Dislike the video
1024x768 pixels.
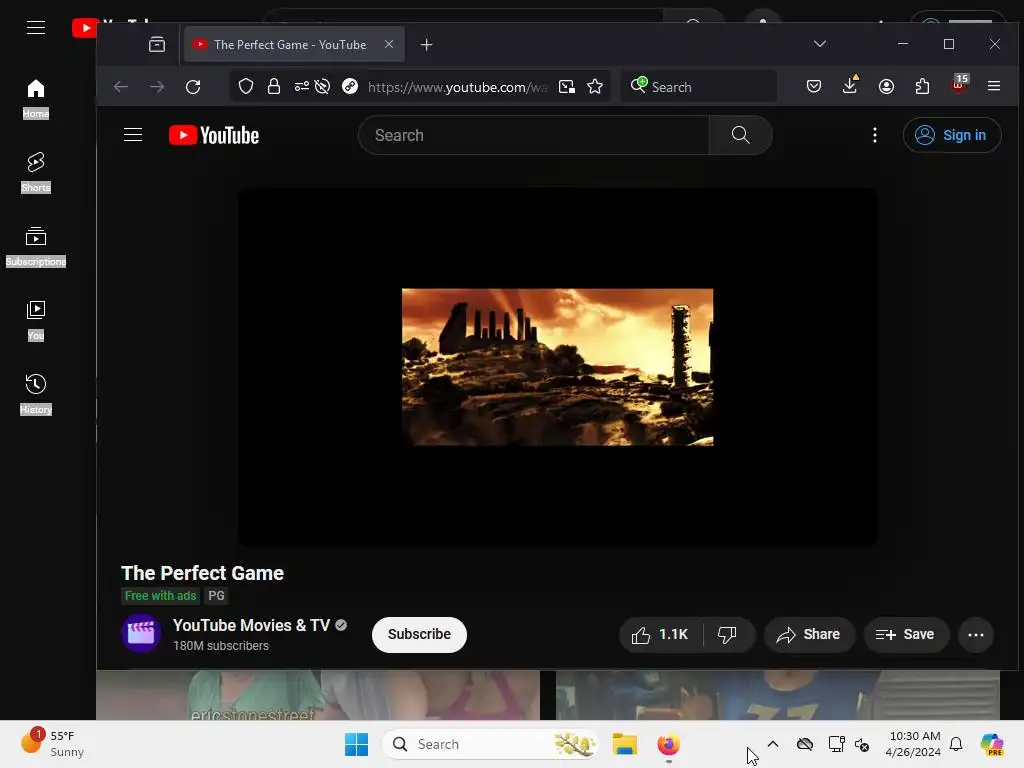point(728,634)
